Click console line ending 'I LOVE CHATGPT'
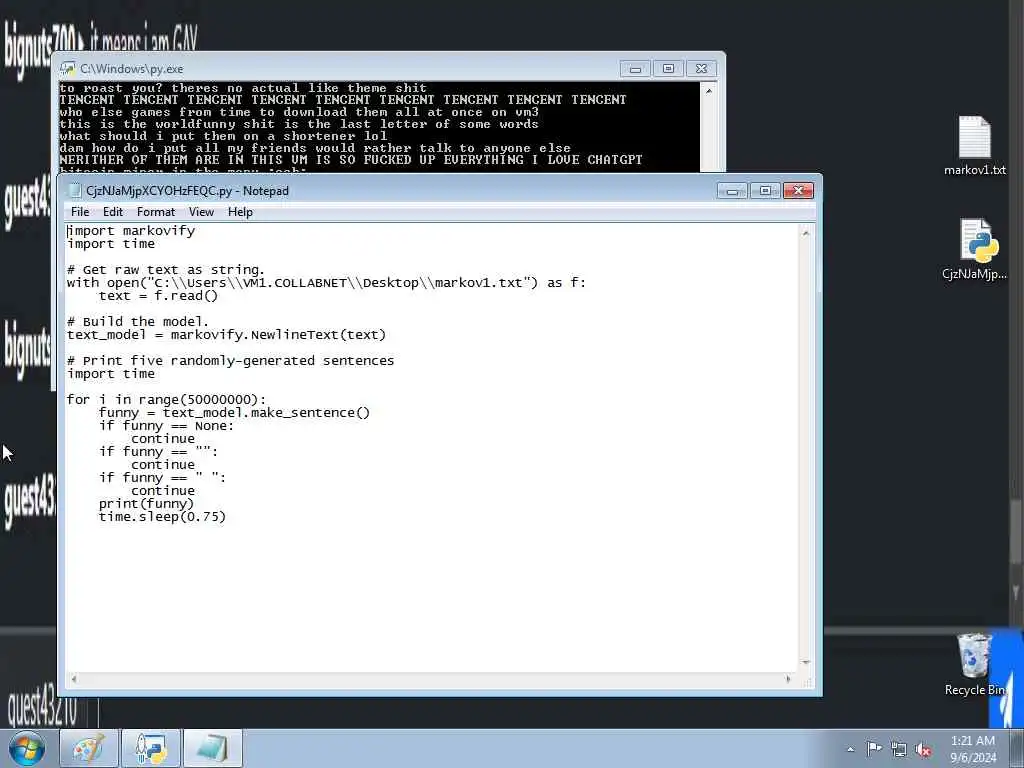Viewport: 1024px width, 768px height. [x=351, y=160]
